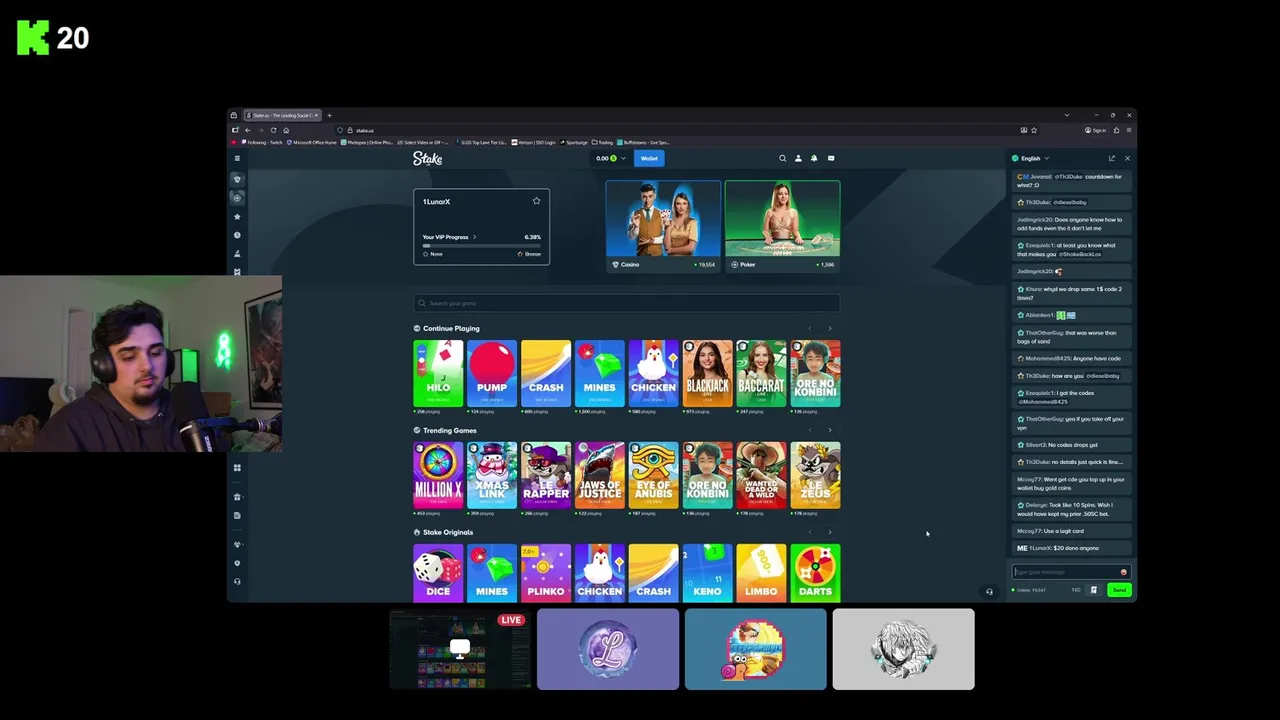Viewport: 1280px width, 720px height.
Task: Open the browser tab list chevron
Action: [1066, 115]
